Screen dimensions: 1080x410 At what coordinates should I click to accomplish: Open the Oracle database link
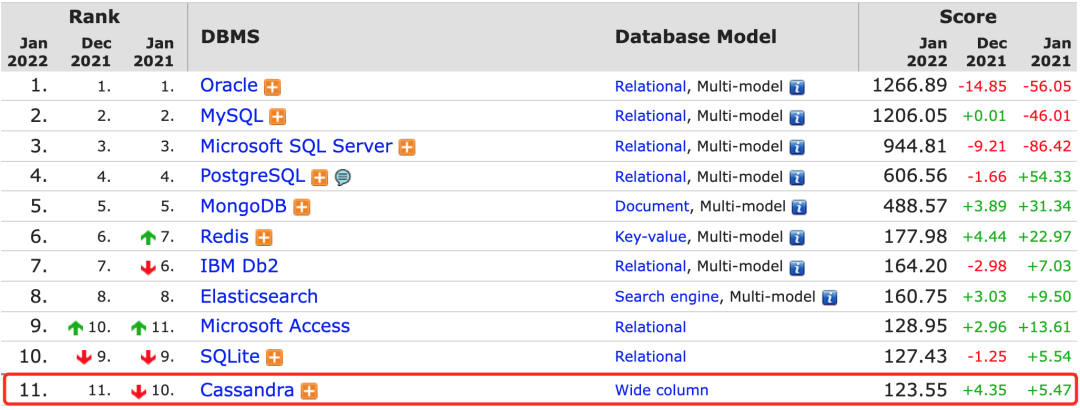(229, 86)
